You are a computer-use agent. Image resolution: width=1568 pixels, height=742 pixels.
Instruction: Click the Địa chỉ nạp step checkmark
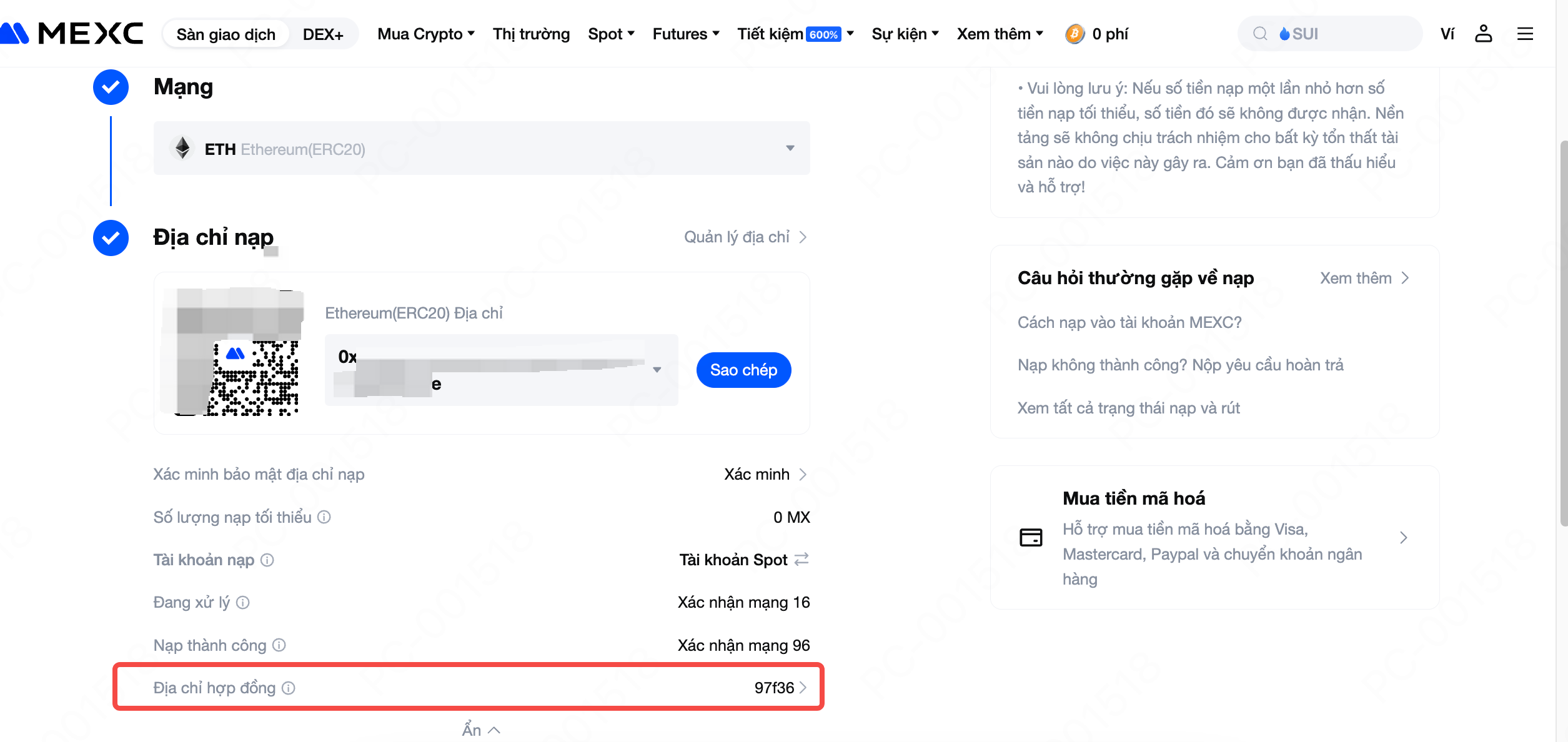tap(111, 238)
